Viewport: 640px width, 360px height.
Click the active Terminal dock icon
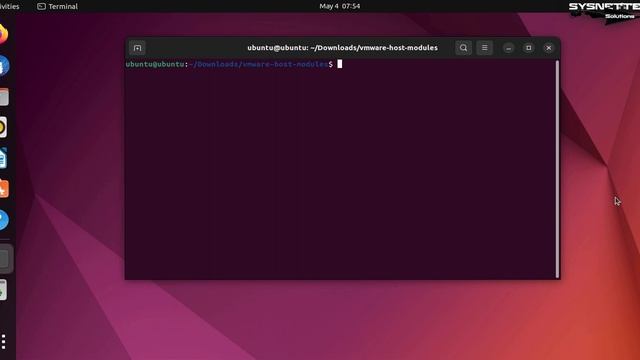[x=5, y=259]
